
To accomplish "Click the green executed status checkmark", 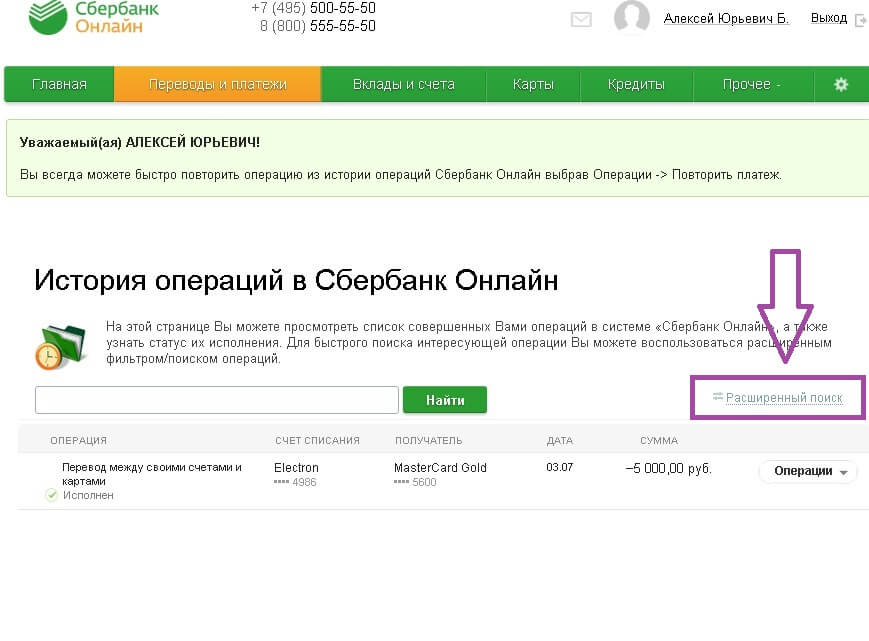I will point(52,495).
